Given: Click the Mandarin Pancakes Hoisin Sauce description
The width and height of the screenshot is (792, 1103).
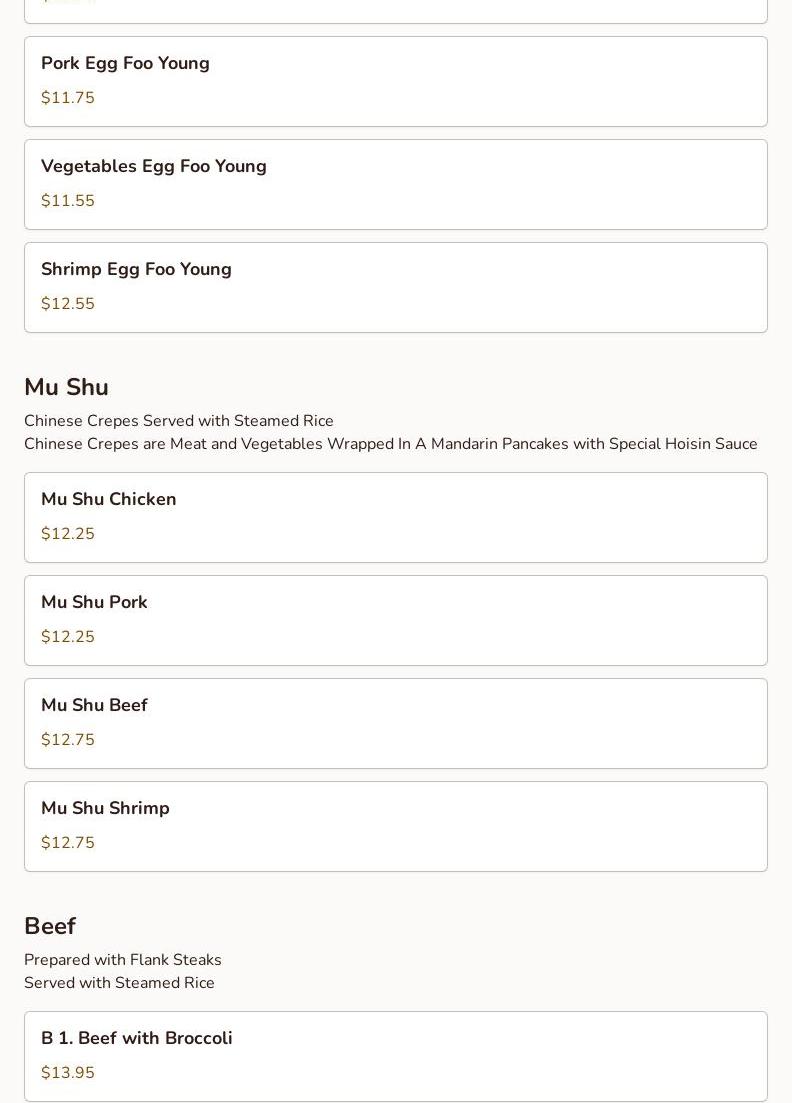Looking at the screenshot, I should tap(390, 444).
